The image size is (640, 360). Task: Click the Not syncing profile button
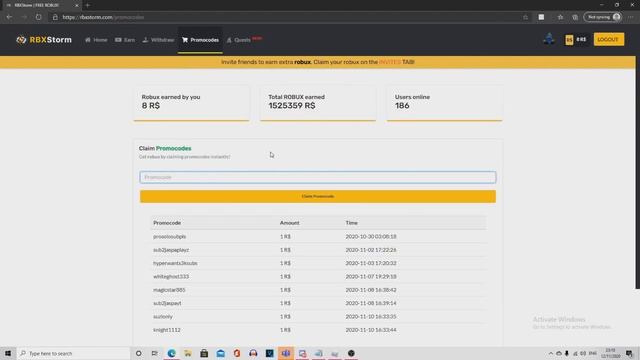click(603, 17)
